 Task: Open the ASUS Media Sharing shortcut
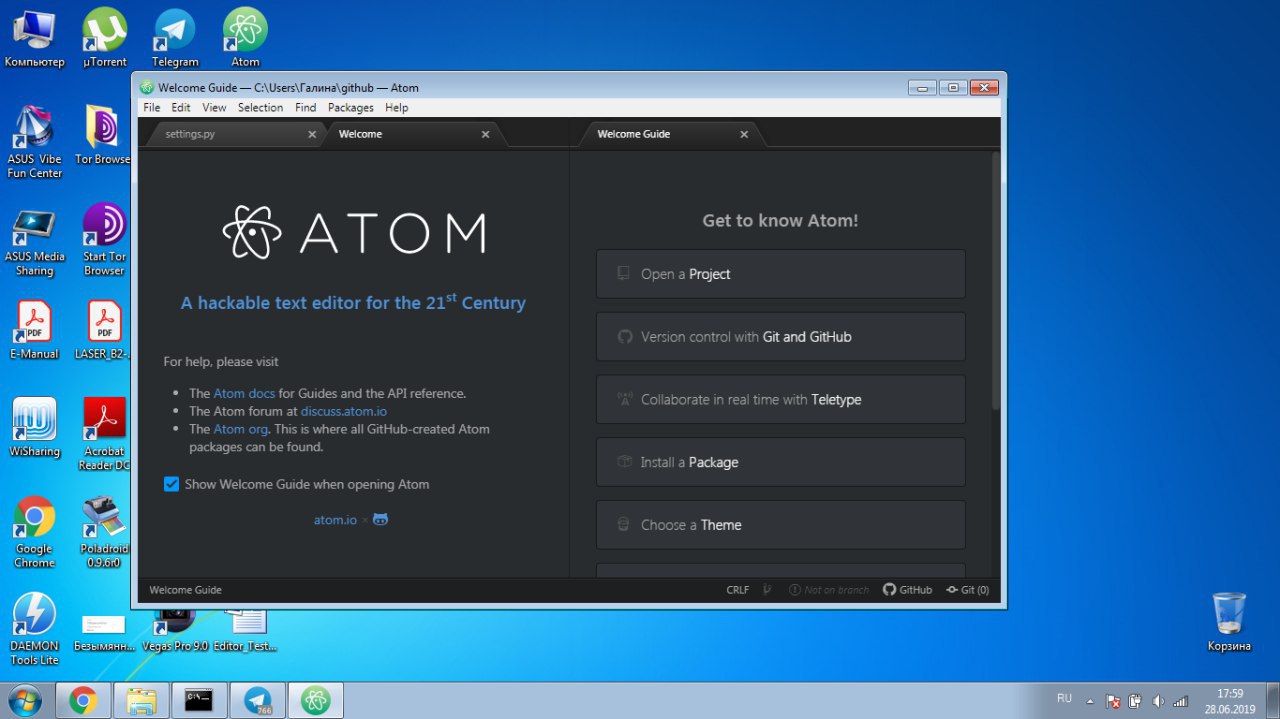pyautogui.click(x=34, y=240)
